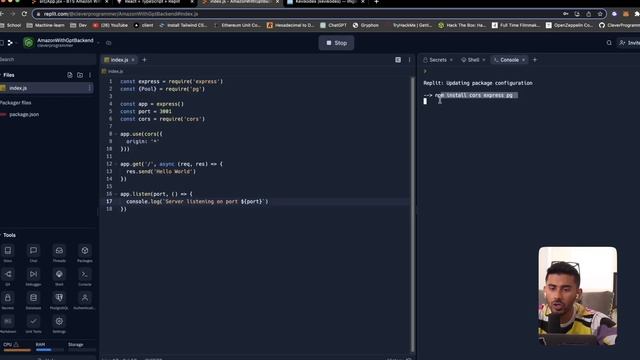Expand the console prompt chevron
Viewport: 640px width, 360px height.
coord(425,71)
